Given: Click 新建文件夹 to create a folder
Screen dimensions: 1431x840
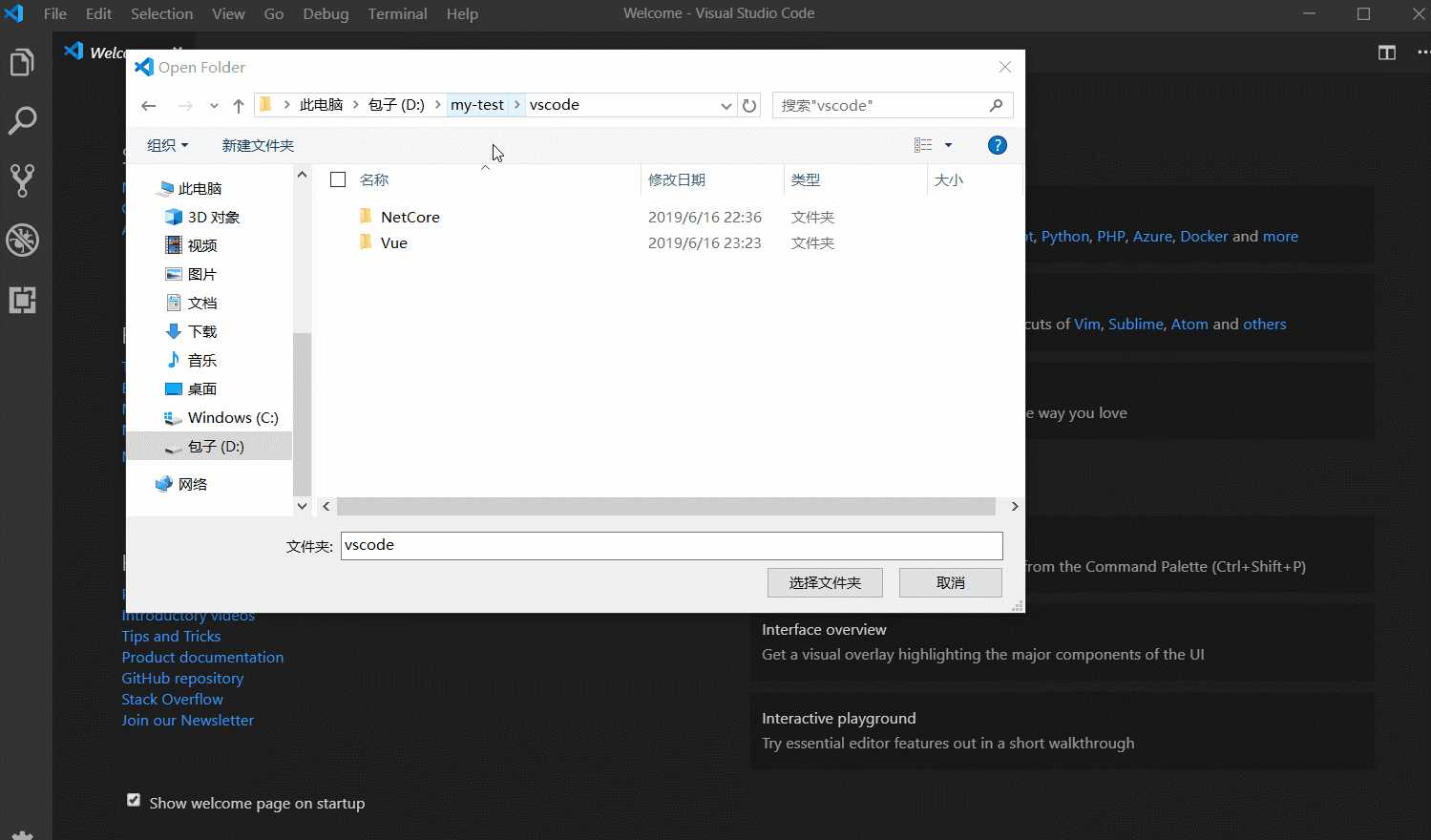Looking at the screenshot, I should point(258,145).
